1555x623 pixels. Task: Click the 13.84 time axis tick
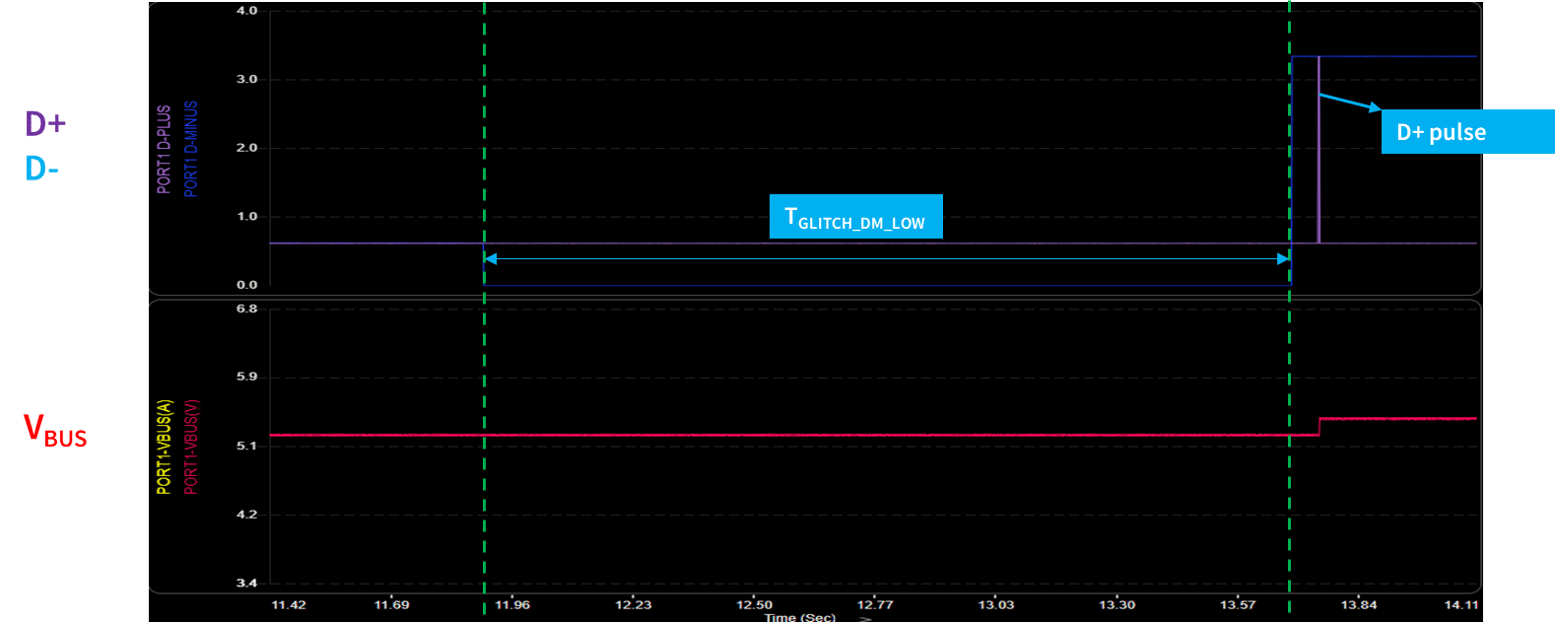pyautogui.click(x=1358, y=605)
